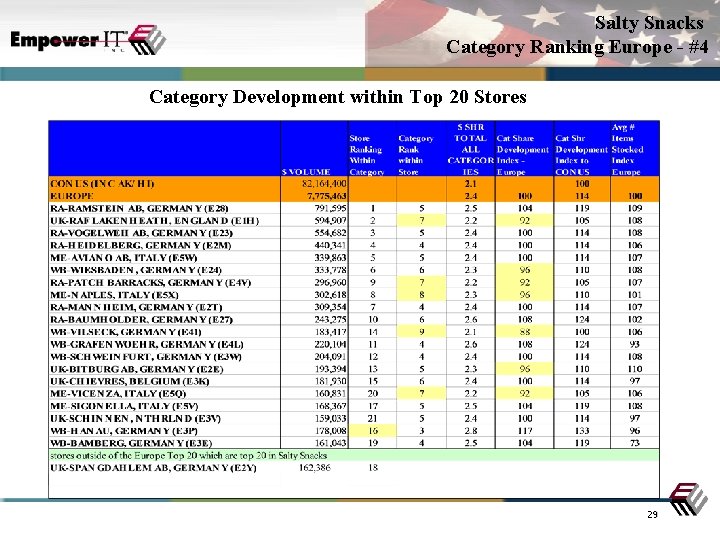Viewport: 720px width, 540px height.
Task: Click Bitburg items stocked index 110
Action: [x=635, y=369]
